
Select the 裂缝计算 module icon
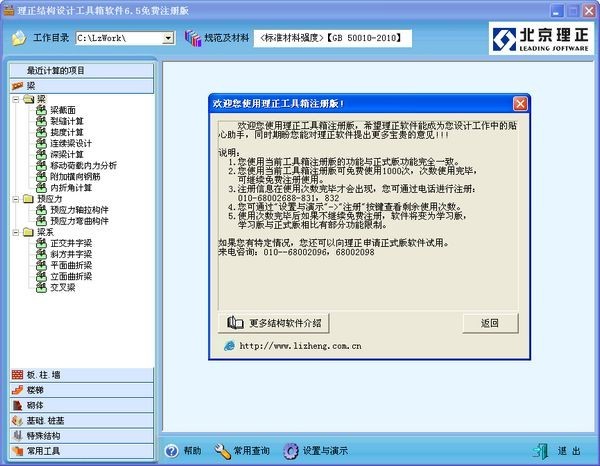click(x=41, y=121)
